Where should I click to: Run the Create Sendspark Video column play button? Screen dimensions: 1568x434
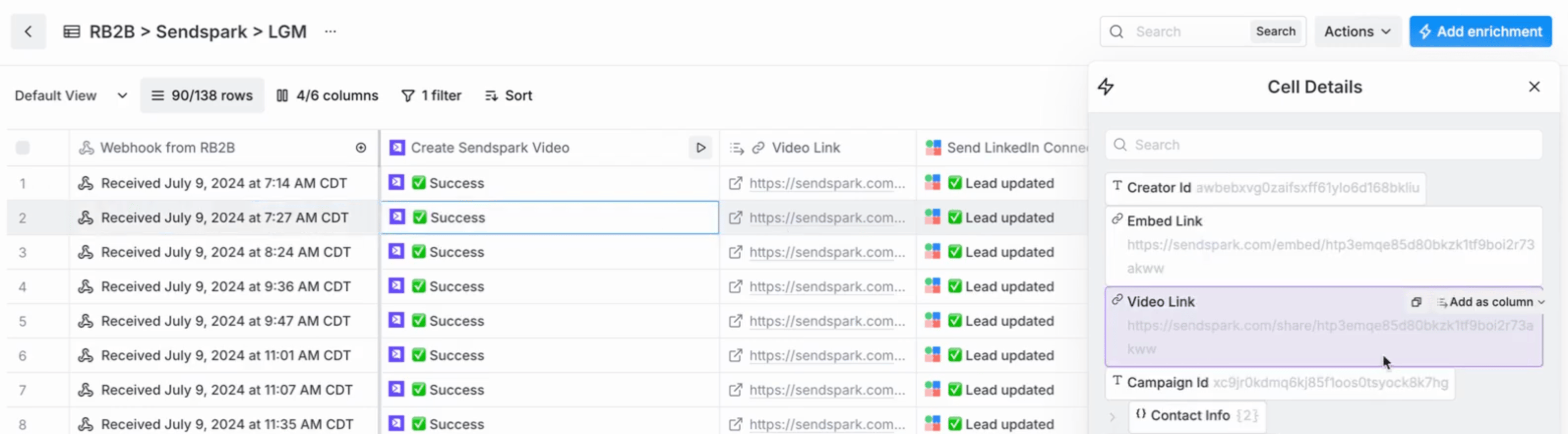(x=700, y=147)
